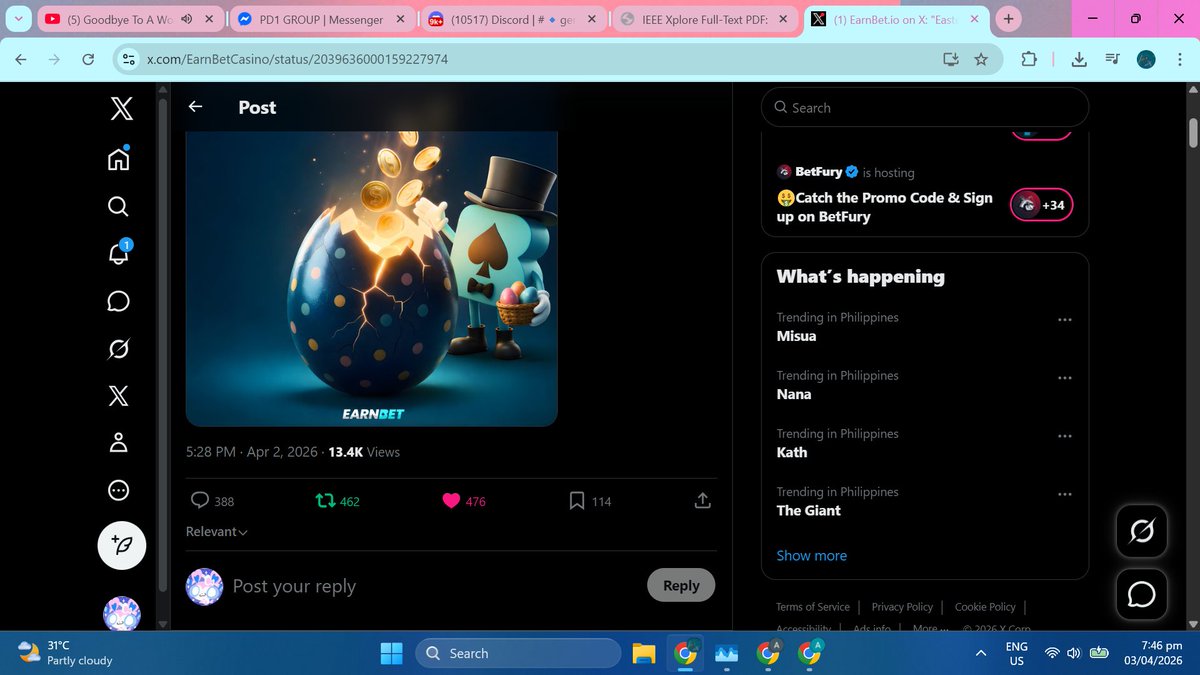Open Grok from the left sidebar
The height and width of the screenshot is (675, 1200).
118,349
